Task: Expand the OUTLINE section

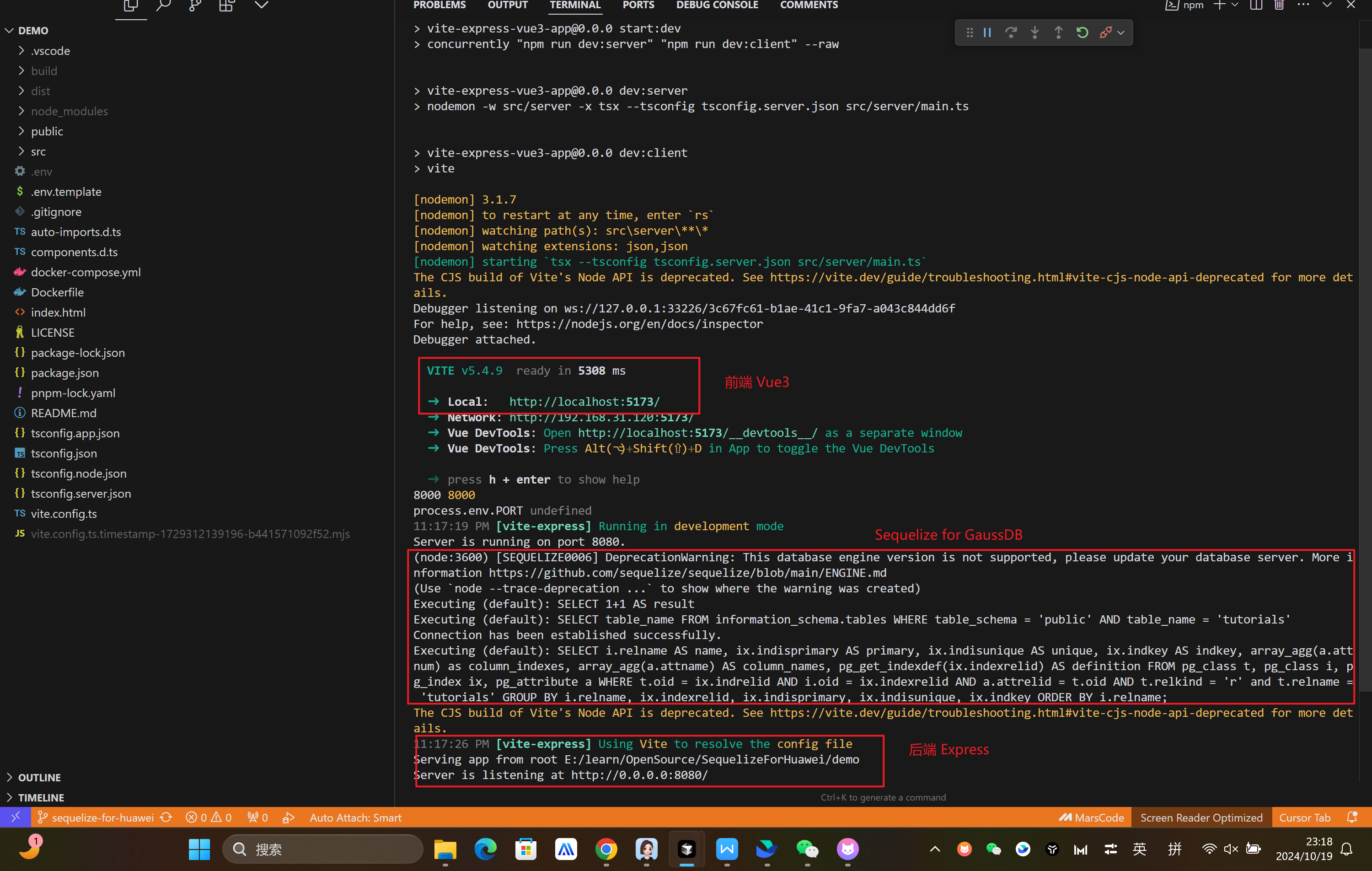Action: tap(39, 777)
